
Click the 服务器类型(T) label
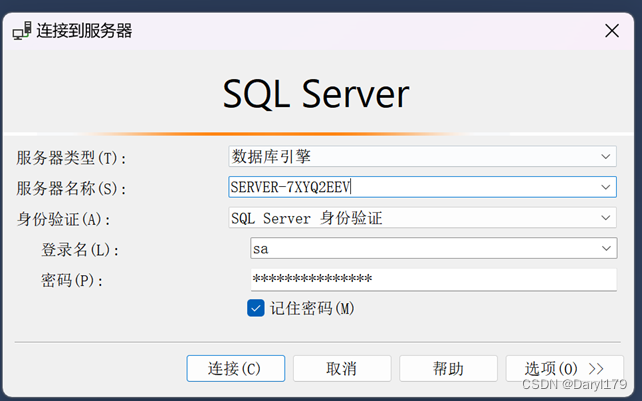(x=71, y=158)
